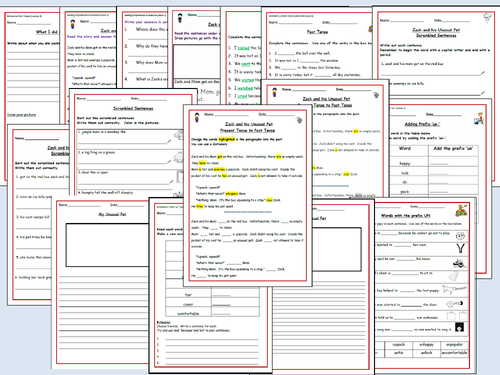Click 'Present Tense to Past Tense' title on center sheet

[x=248, y=130]
